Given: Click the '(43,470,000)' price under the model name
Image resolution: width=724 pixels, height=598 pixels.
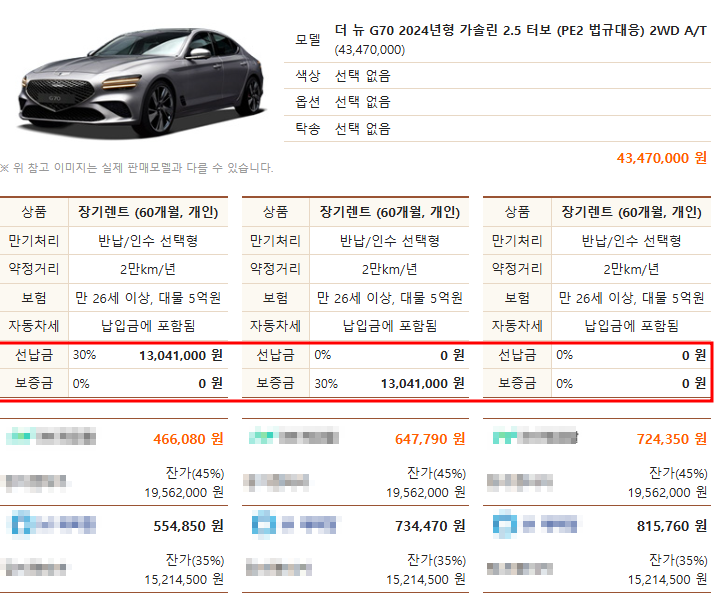Looking at the screenshot, I should [369, 50].
